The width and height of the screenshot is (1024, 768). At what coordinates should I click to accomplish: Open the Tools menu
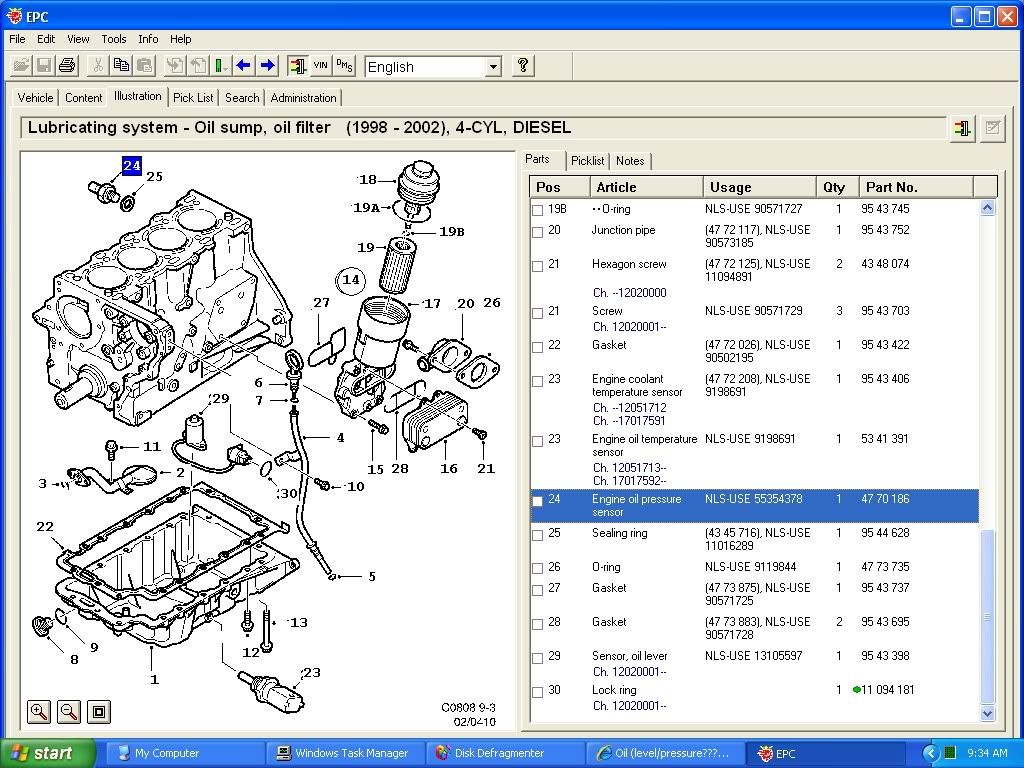pos(113,39)
